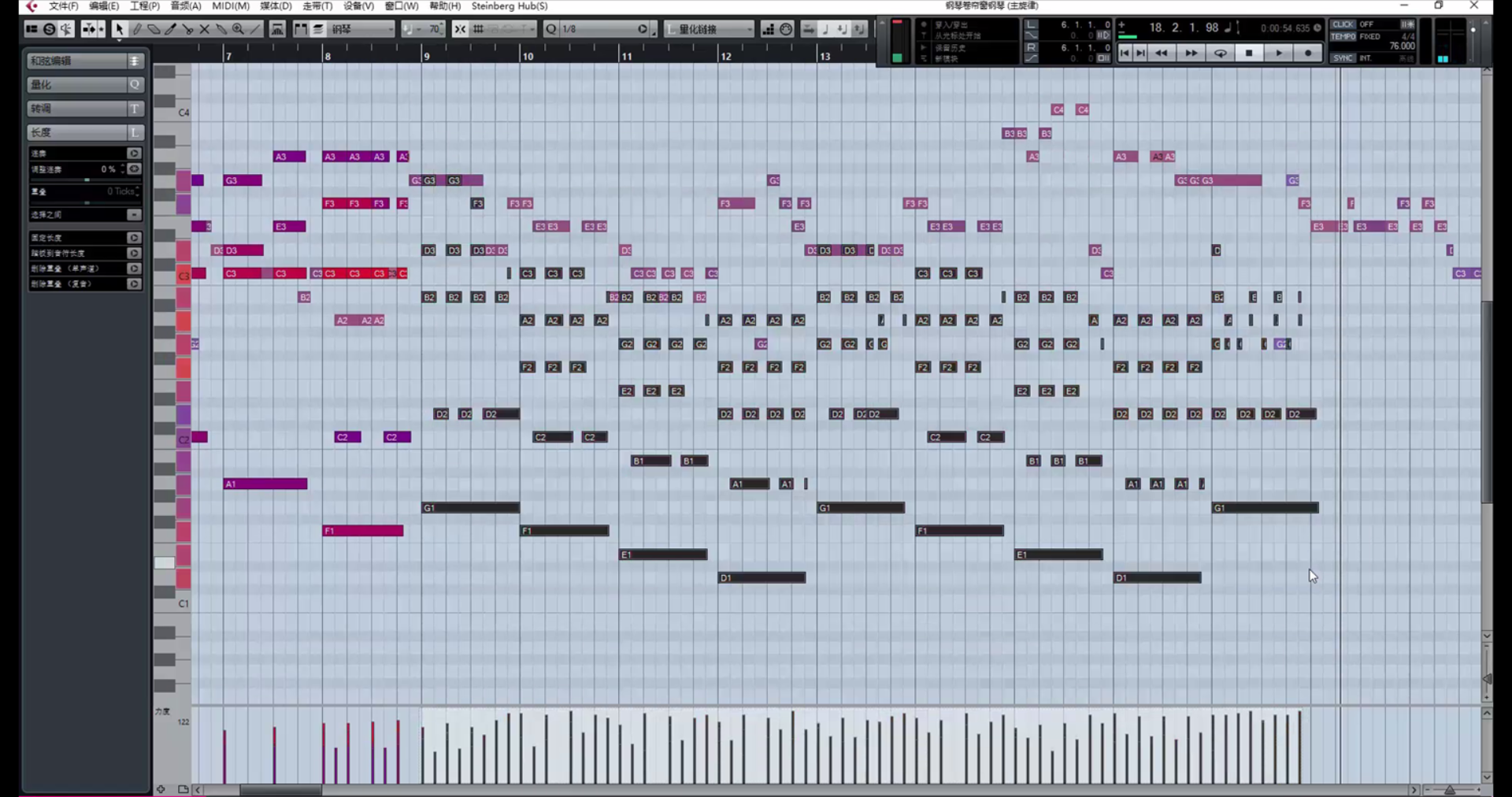Click the horizontal scrollbar thumb
The height and width of the screenshot is (797, 1512).
point(280,789)
